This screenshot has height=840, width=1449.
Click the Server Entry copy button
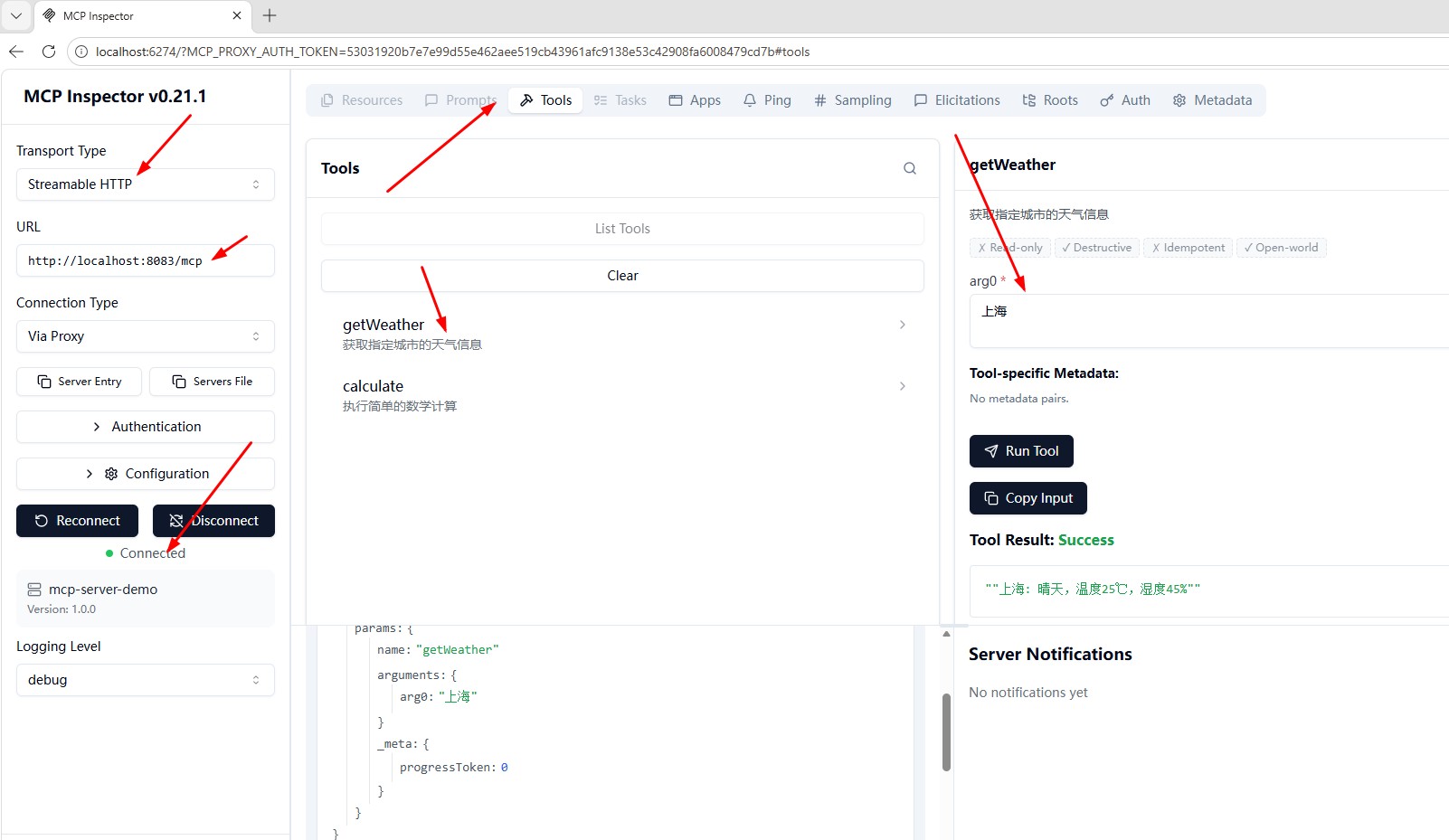point(79,382)
